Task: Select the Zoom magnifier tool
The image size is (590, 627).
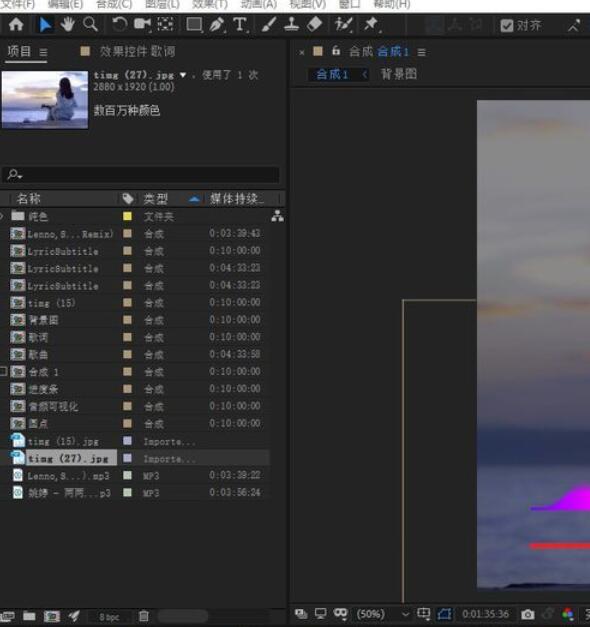Action: tap(90, 25)
